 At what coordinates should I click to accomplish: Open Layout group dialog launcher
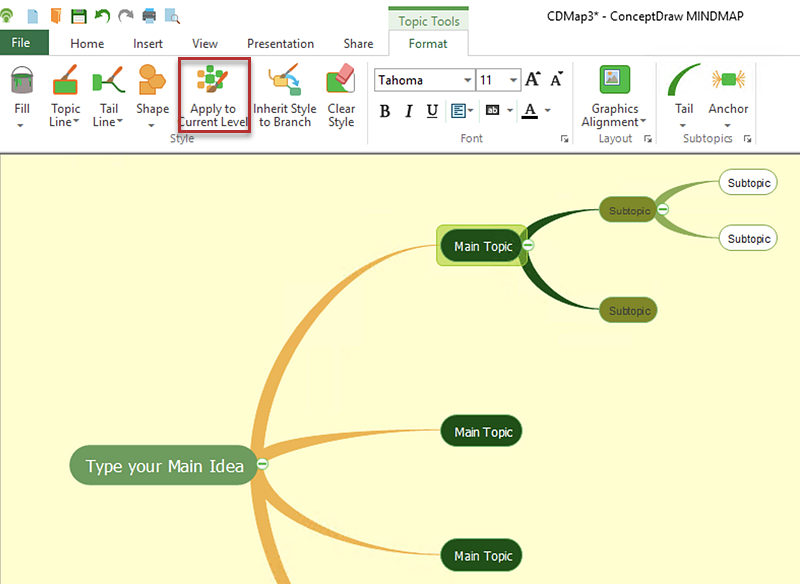click(647, 139)
